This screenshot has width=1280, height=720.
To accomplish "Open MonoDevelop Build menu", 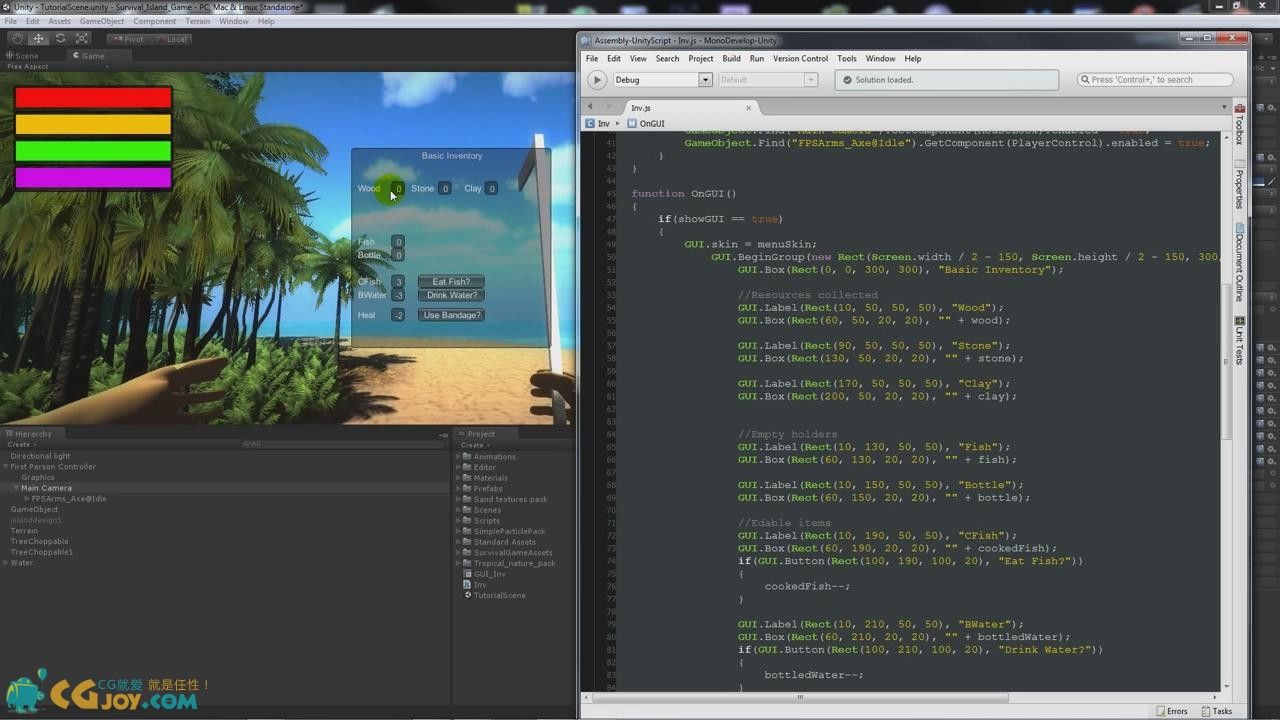I will [731, 59].
